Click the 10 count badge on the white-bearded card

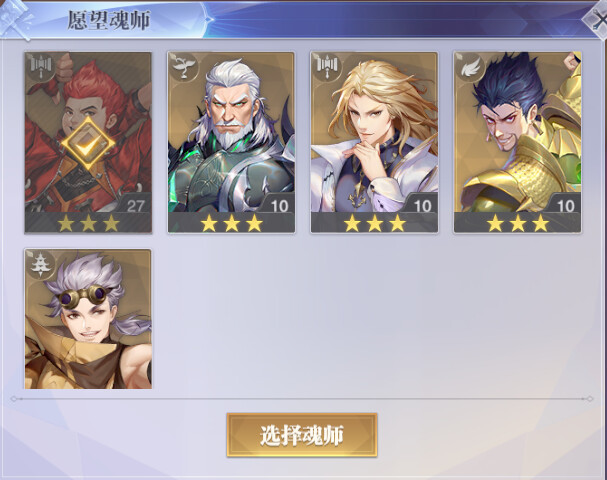click(x=279, y=206)
